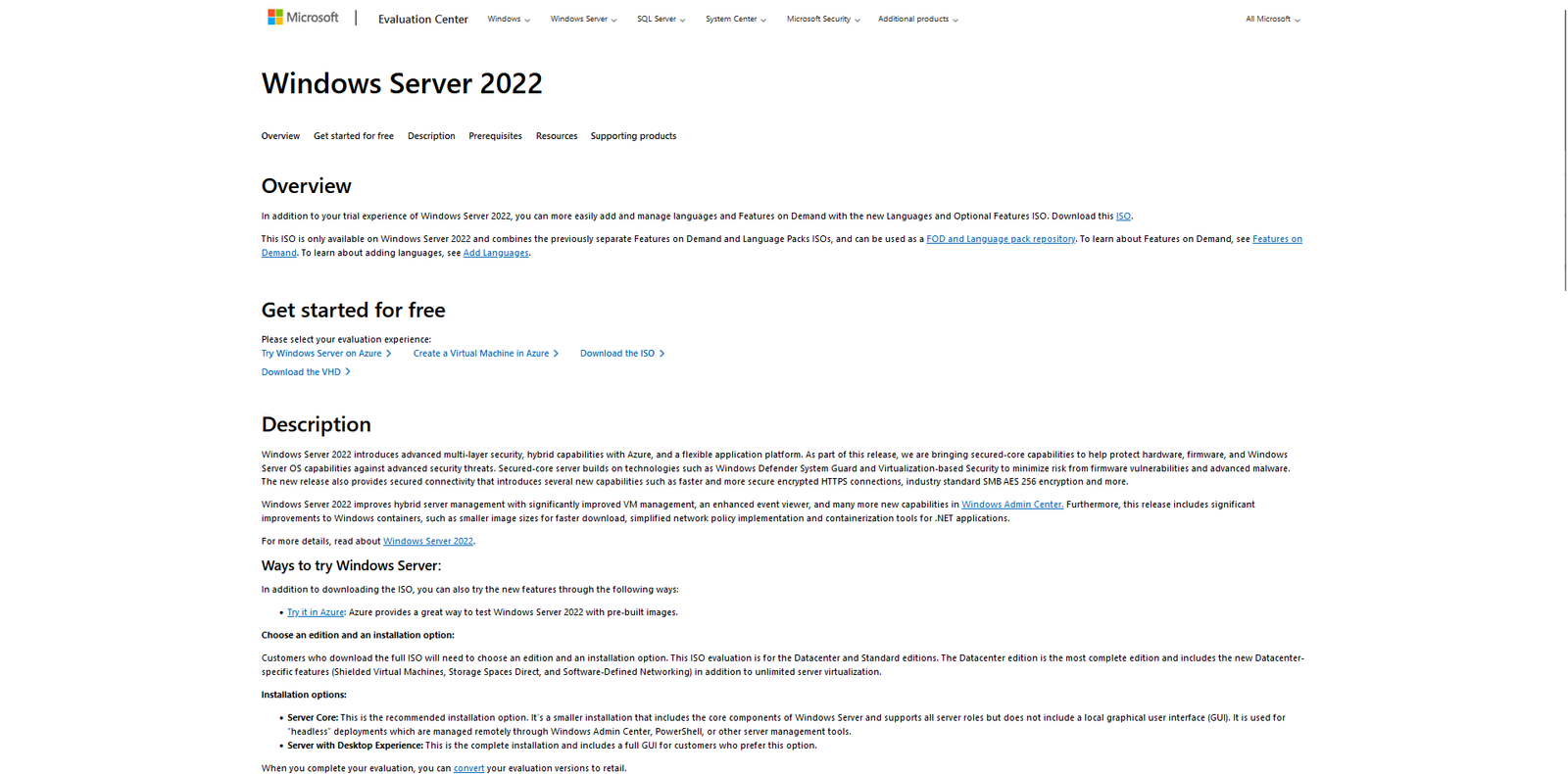
Task: Click the Installation options: label
Action: (304, 695)
